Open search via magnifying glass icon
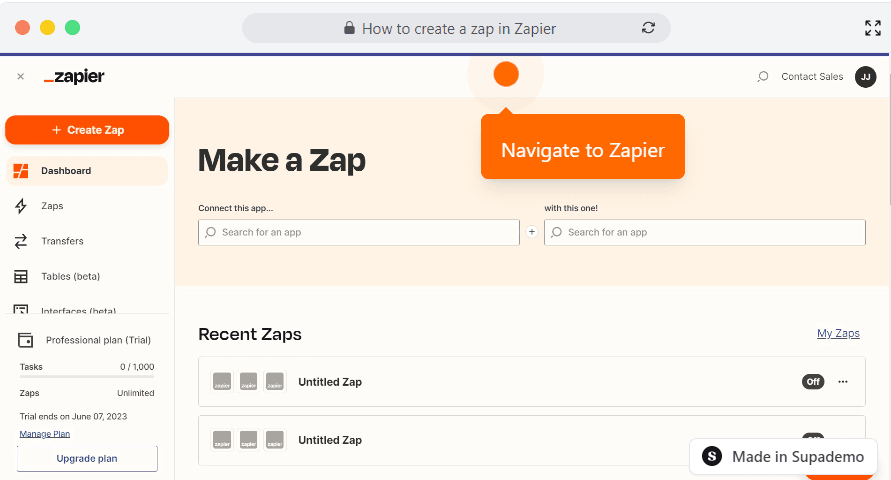 (x=763, y=77)
